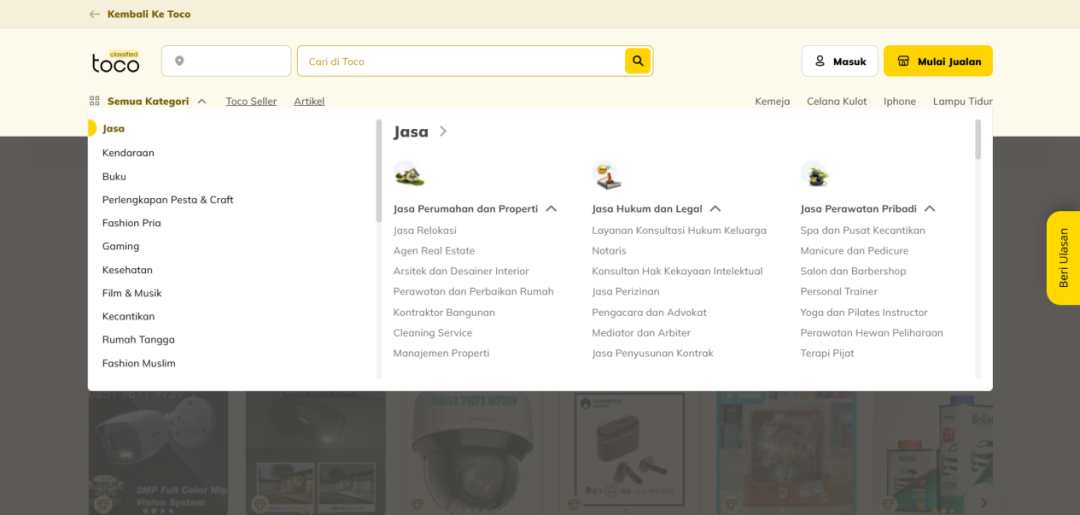1080x515 pixels.
Task: Click the Jasa Perumahan dan Properti icon
Action: point(408,175)
